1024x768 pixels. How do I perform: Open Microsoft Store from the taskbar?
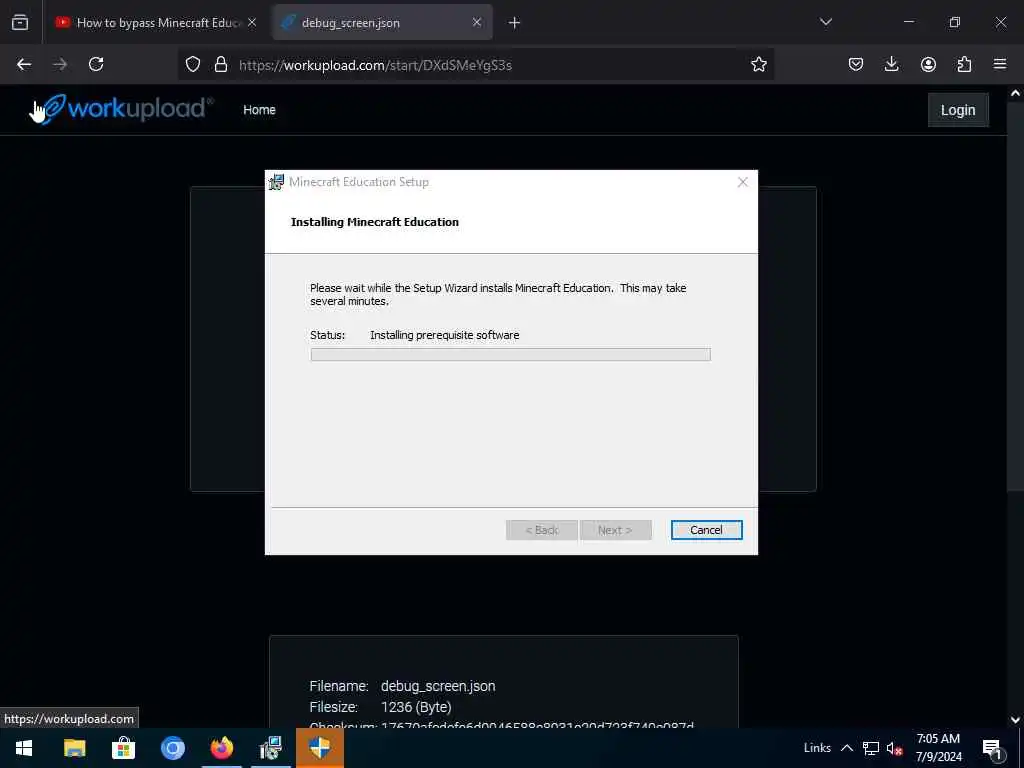point(123,748)
